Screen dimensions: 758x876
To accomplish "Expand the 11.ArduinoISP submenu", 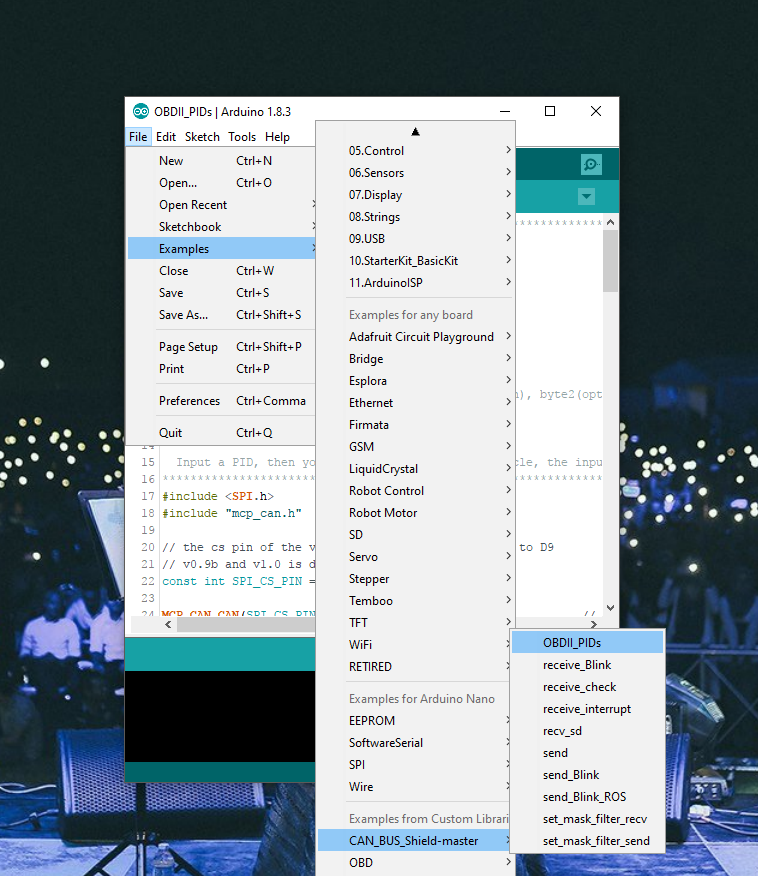I will (x=415, y=283).
